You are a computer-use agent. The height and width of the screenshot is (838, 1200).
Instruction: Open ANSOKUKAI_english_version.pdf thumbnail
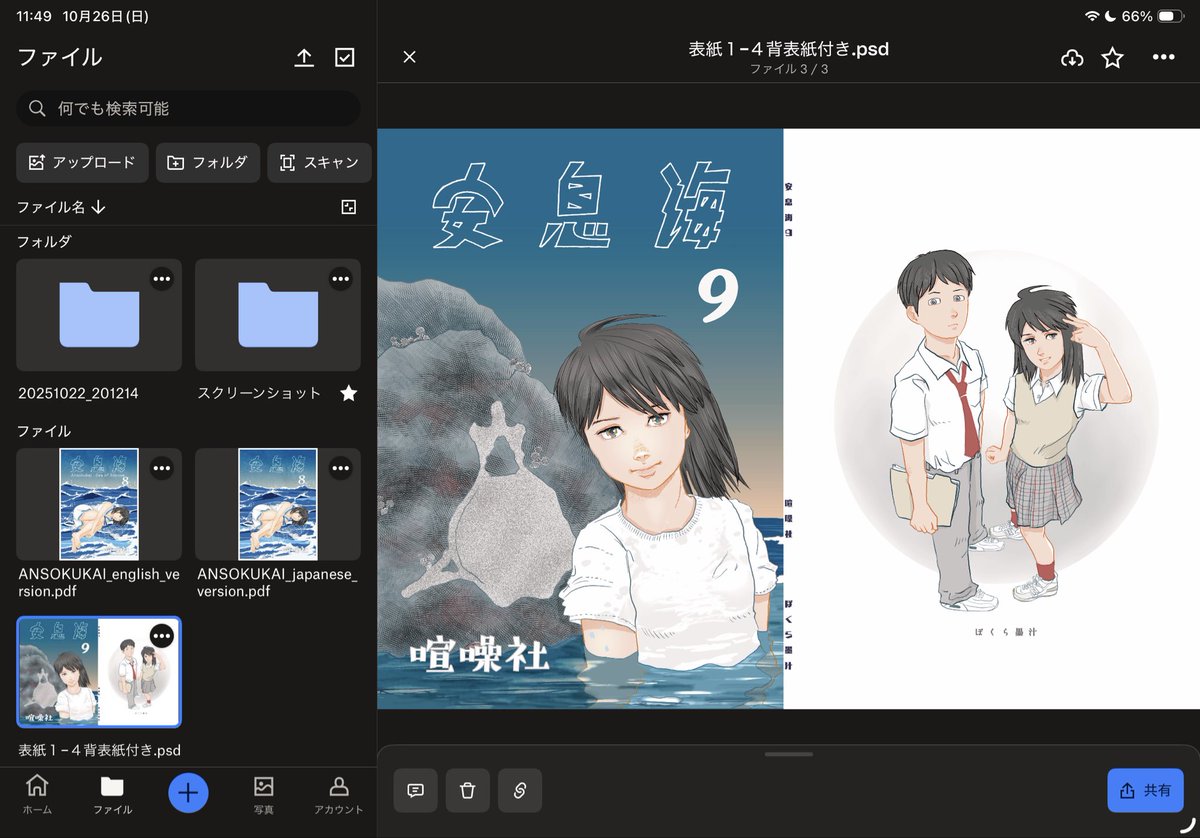coord(99,504)
